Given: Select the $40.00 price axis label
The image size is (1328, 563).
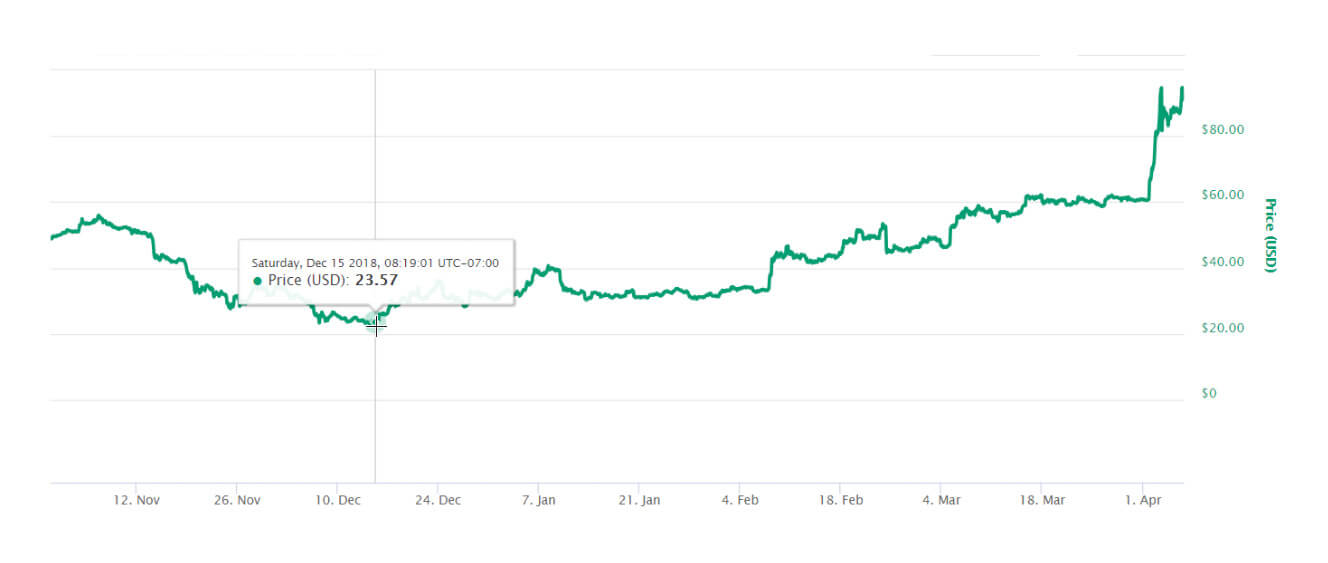Looking at the screenshot, I should 1222,262.
